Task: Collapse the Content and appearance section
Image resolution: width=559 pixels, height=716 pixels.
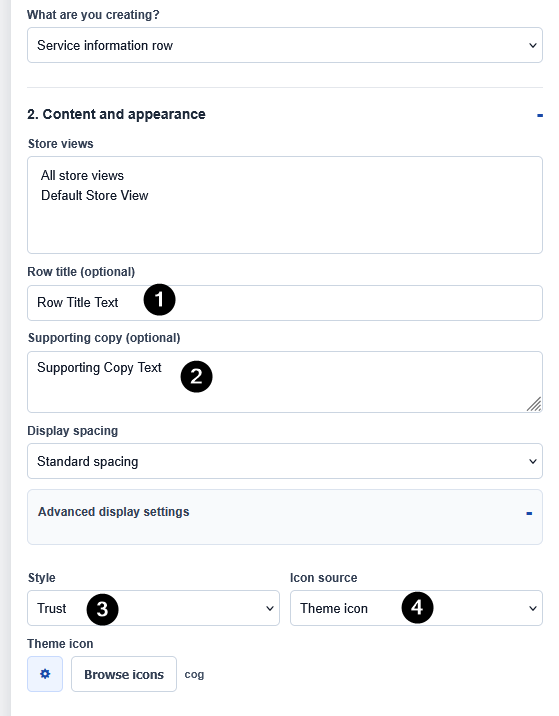Action: point(540,116)
